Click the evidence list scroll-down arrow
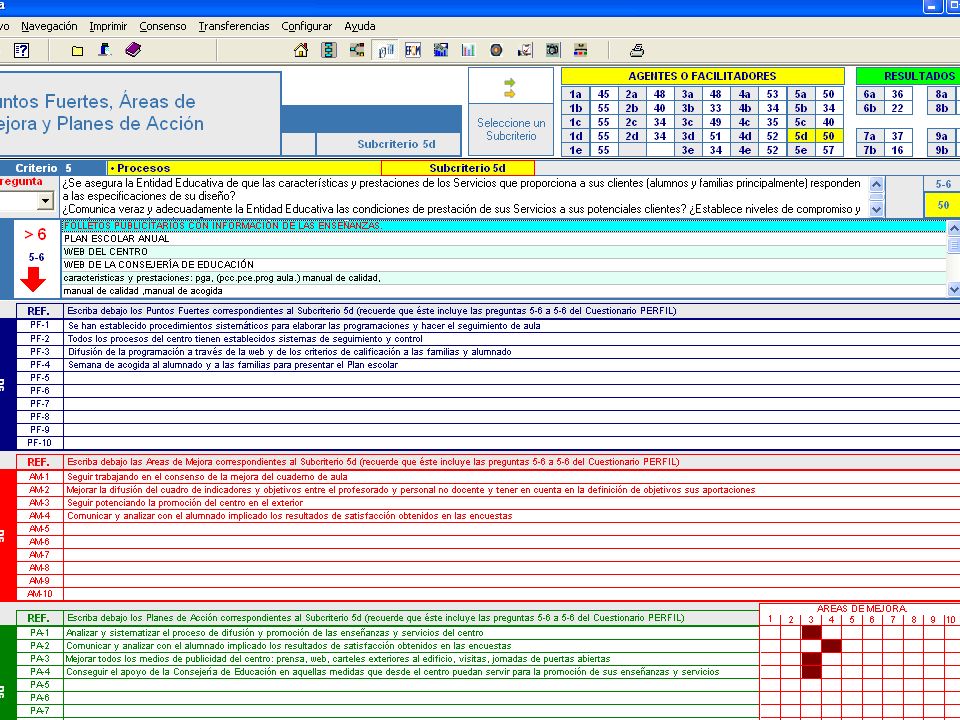The image size is (960, 720). 953,290
